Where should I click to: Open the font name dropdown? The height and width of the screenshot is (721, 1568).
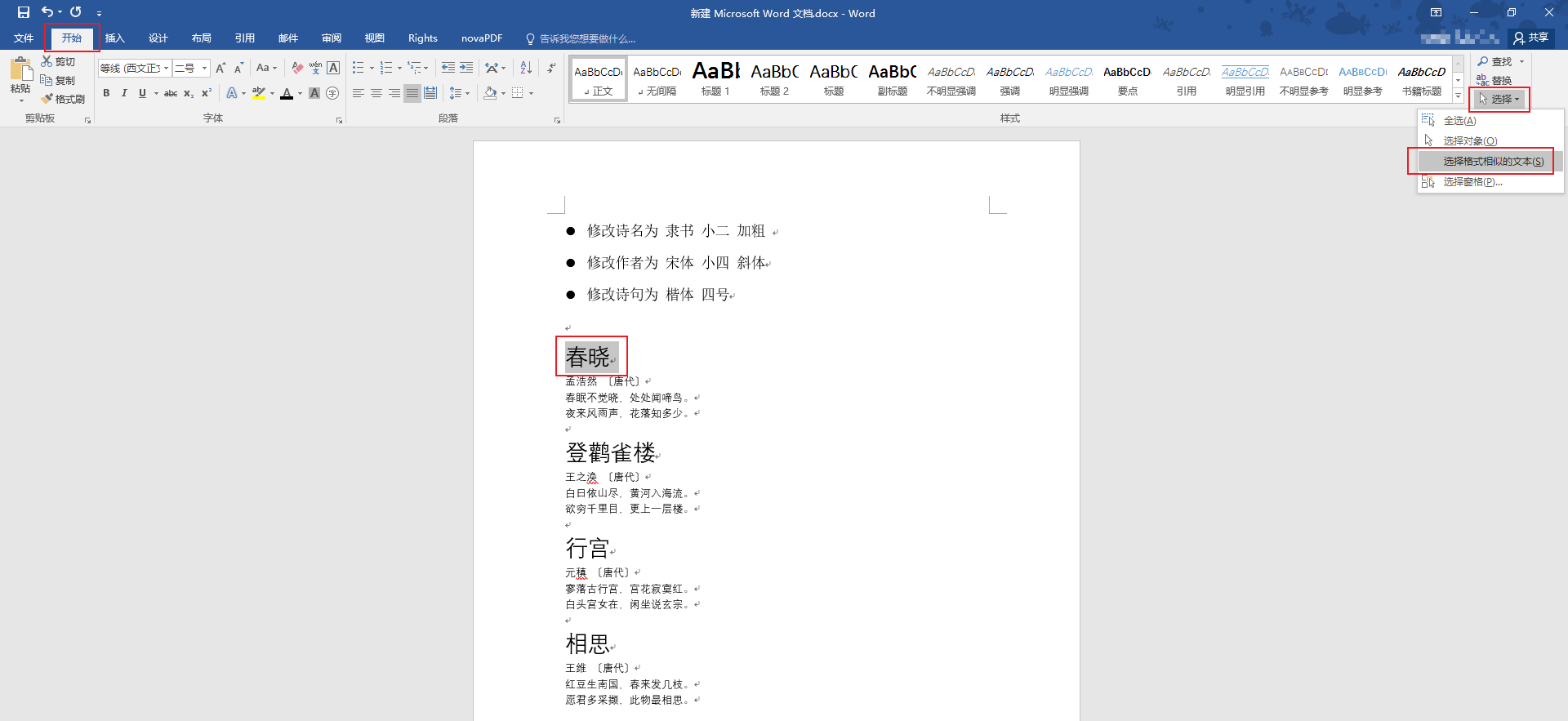(167, 68)
